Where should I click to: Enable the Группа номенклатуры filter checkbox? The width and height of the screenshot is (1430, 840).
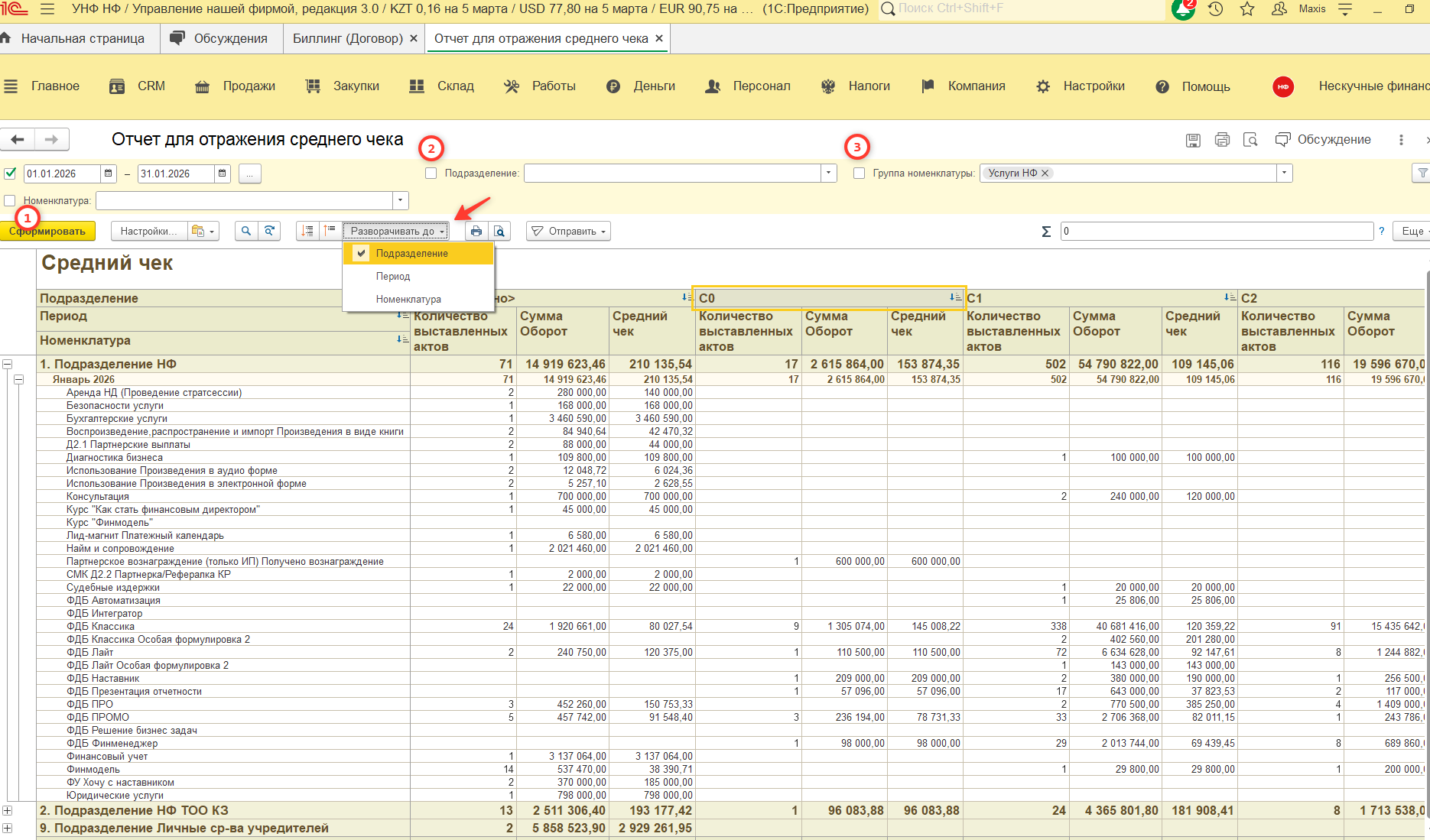click(x=860, y=174)
